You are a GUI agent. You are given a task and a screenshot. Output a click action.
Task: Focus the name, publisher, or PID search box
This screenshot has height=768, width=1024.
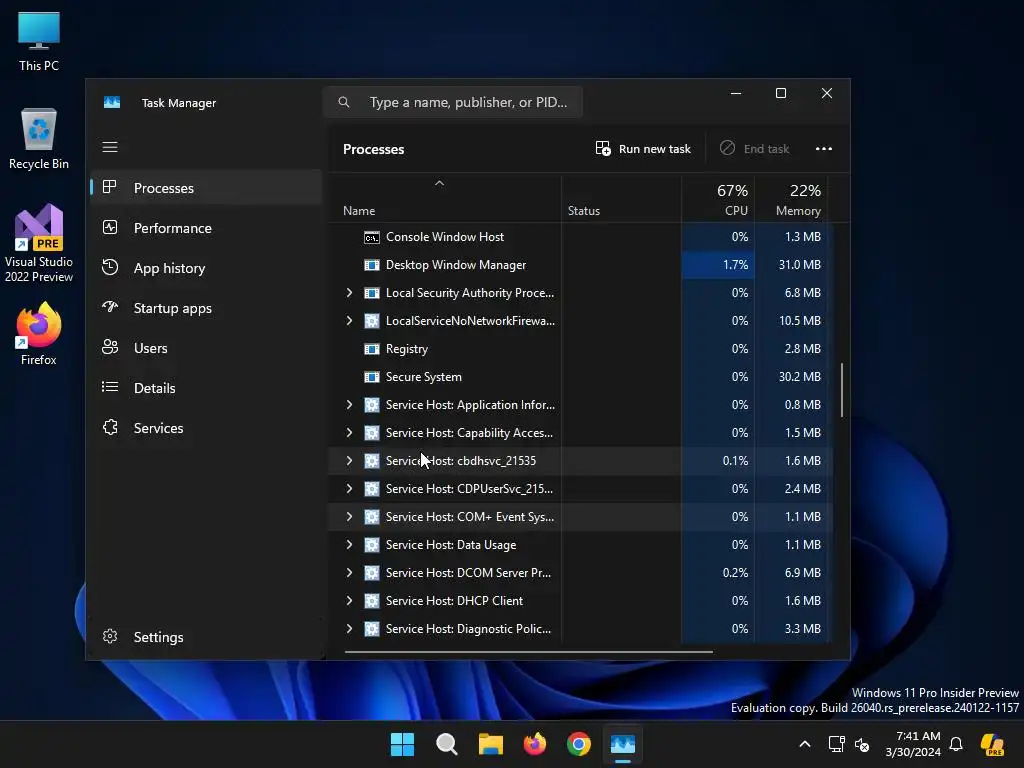pyautogui.click(x=453, y=103)
